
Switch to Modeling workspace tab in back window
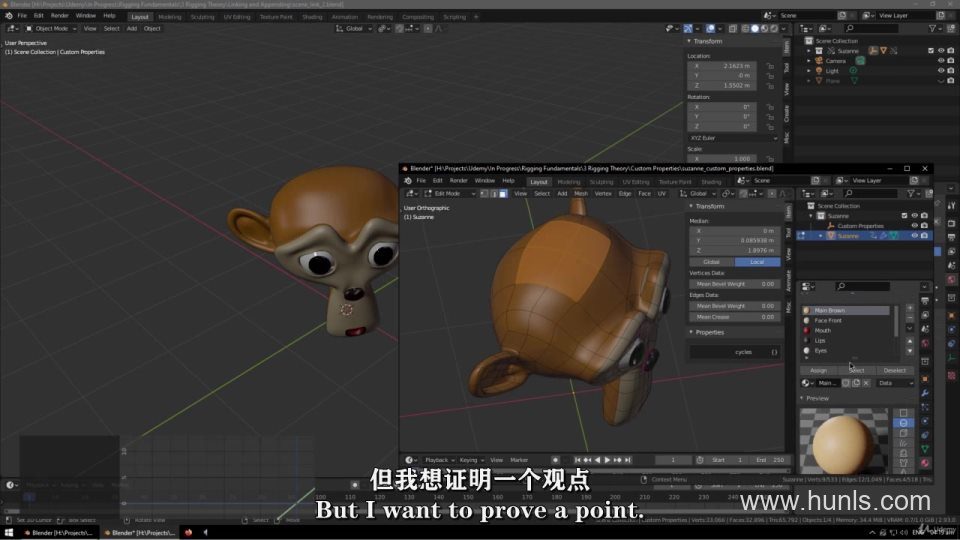(170, 17)
